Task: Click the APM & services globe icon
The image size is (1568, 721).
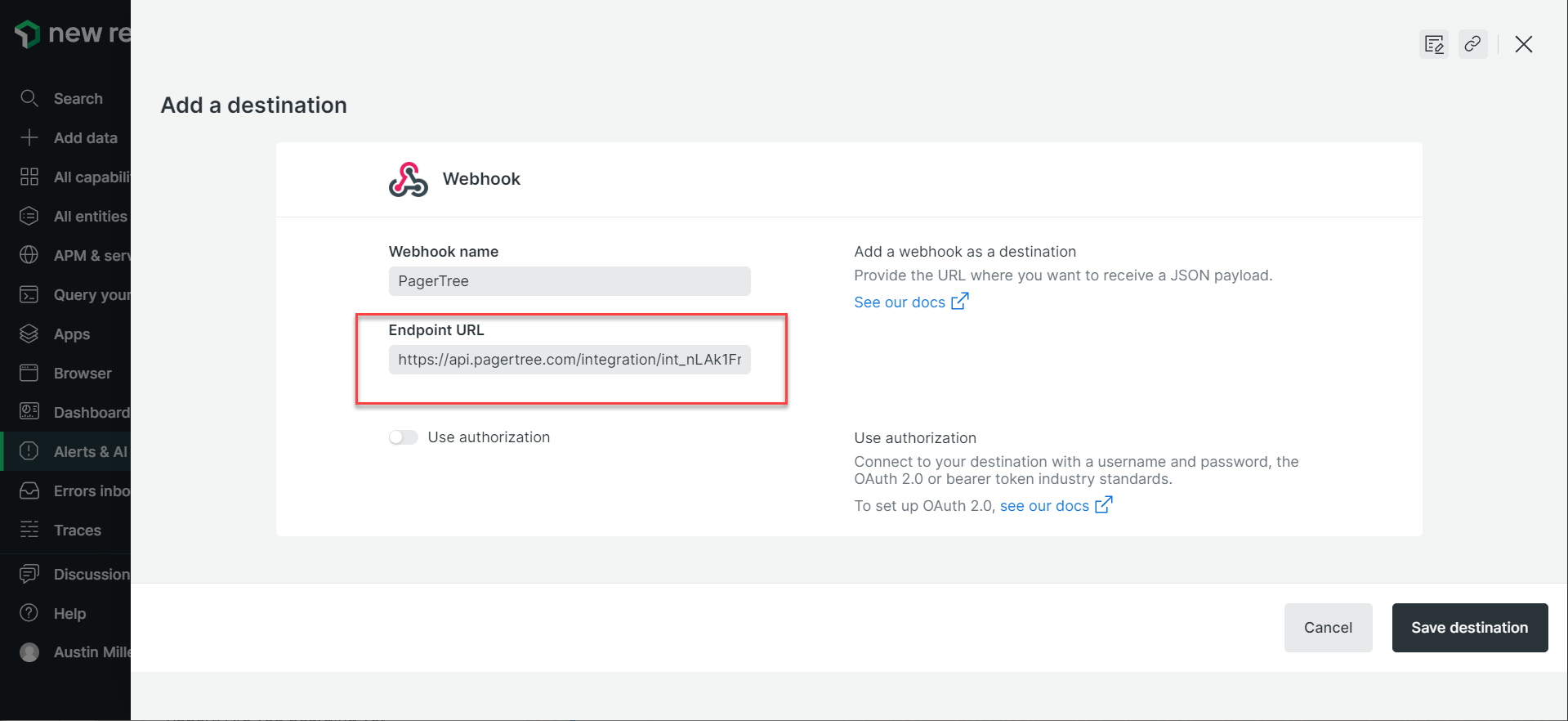Action: click(29, 255)
